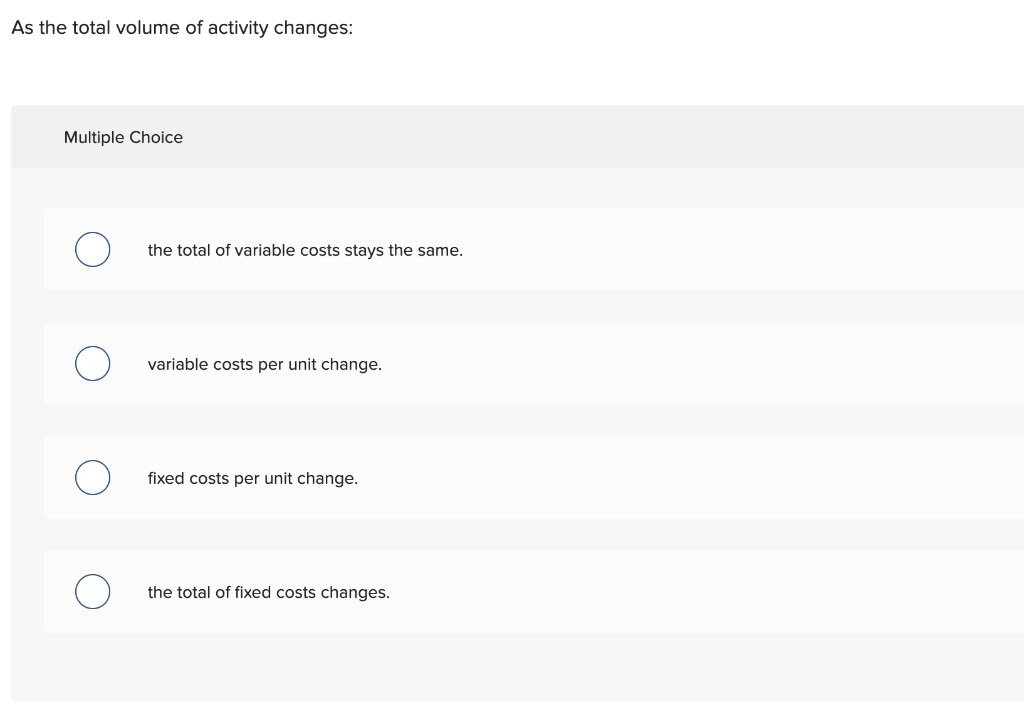Select the radio button for the first answer

click(x=92, y=249)
